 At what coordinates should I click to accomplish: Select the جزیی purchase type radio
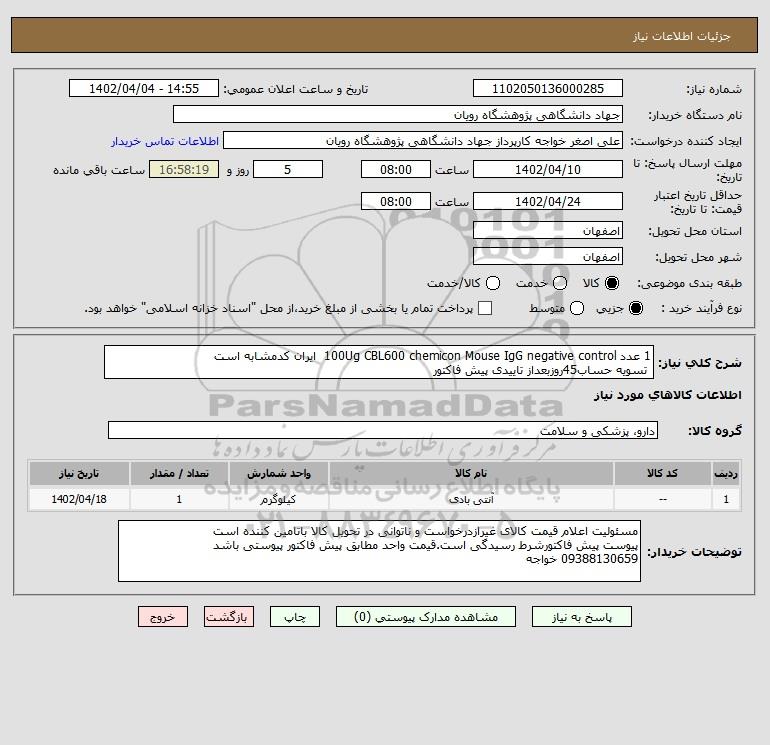tap(635, 308)
